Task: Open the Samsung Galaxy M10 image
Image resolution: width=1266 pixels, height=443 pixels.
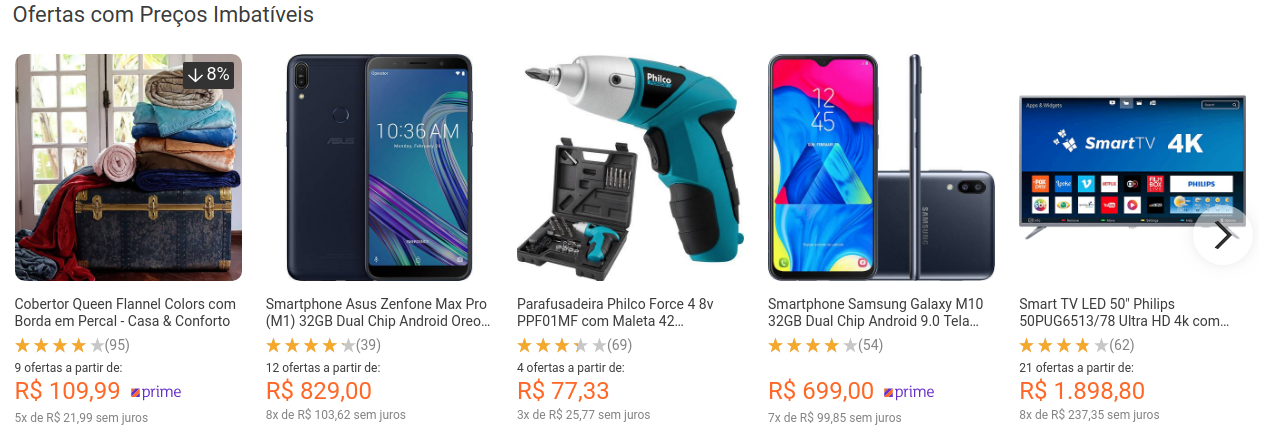Action: (x=881, y=167)
